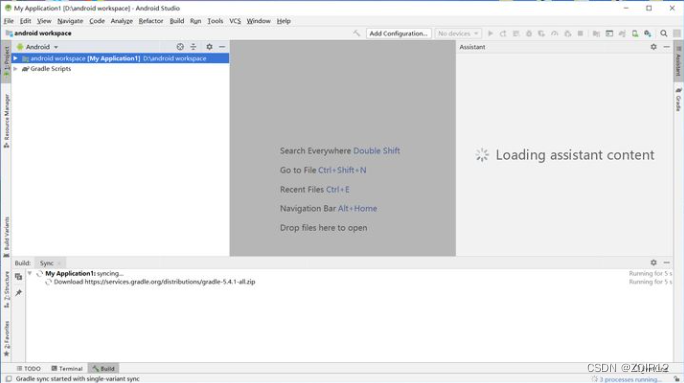The height and width of the screenshot is (383, 684).
Task: Toggle the Structure side tab
Action: click(x=6, y=290)
